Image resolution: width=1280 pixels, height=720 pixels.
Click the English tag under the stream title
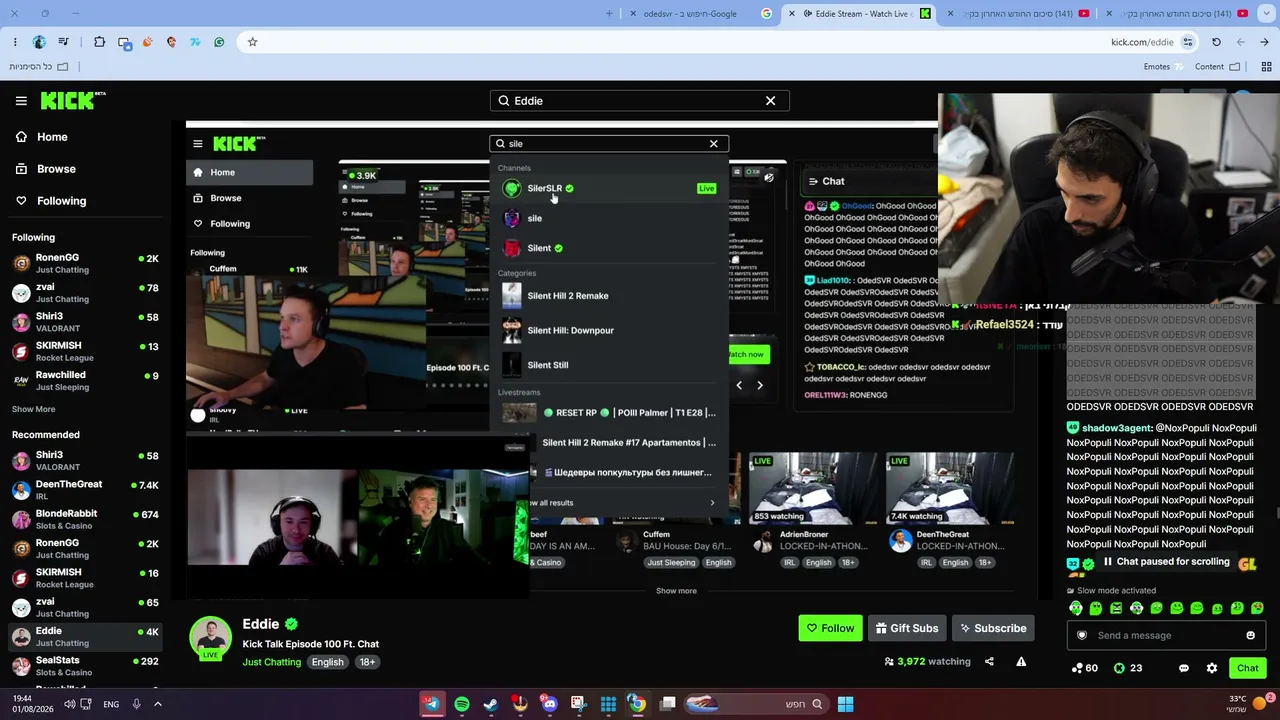point(328,662)
